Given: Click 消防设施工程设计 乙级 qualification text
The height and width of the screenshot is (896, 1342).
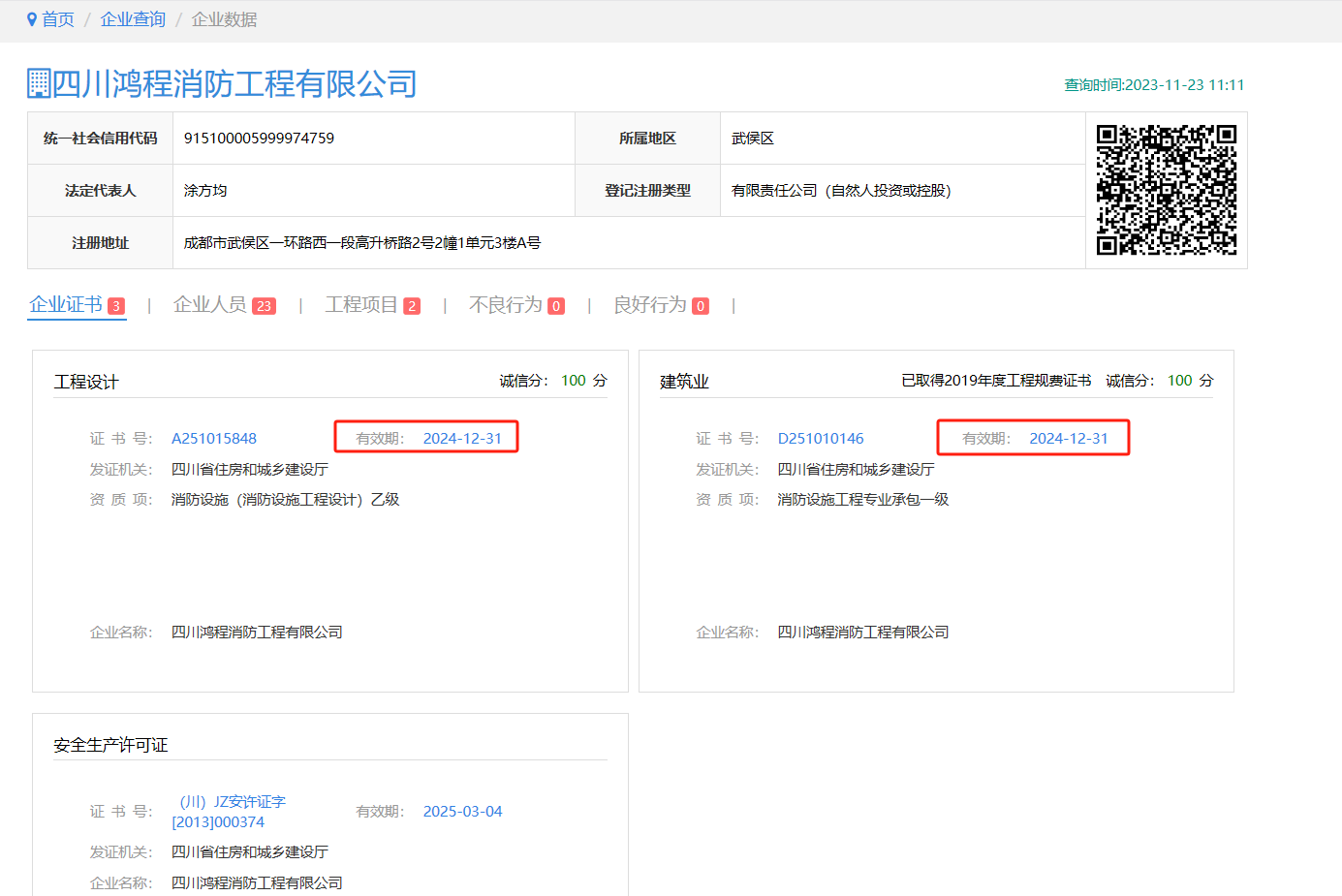Looking at the screenshot, I should 286,500.
